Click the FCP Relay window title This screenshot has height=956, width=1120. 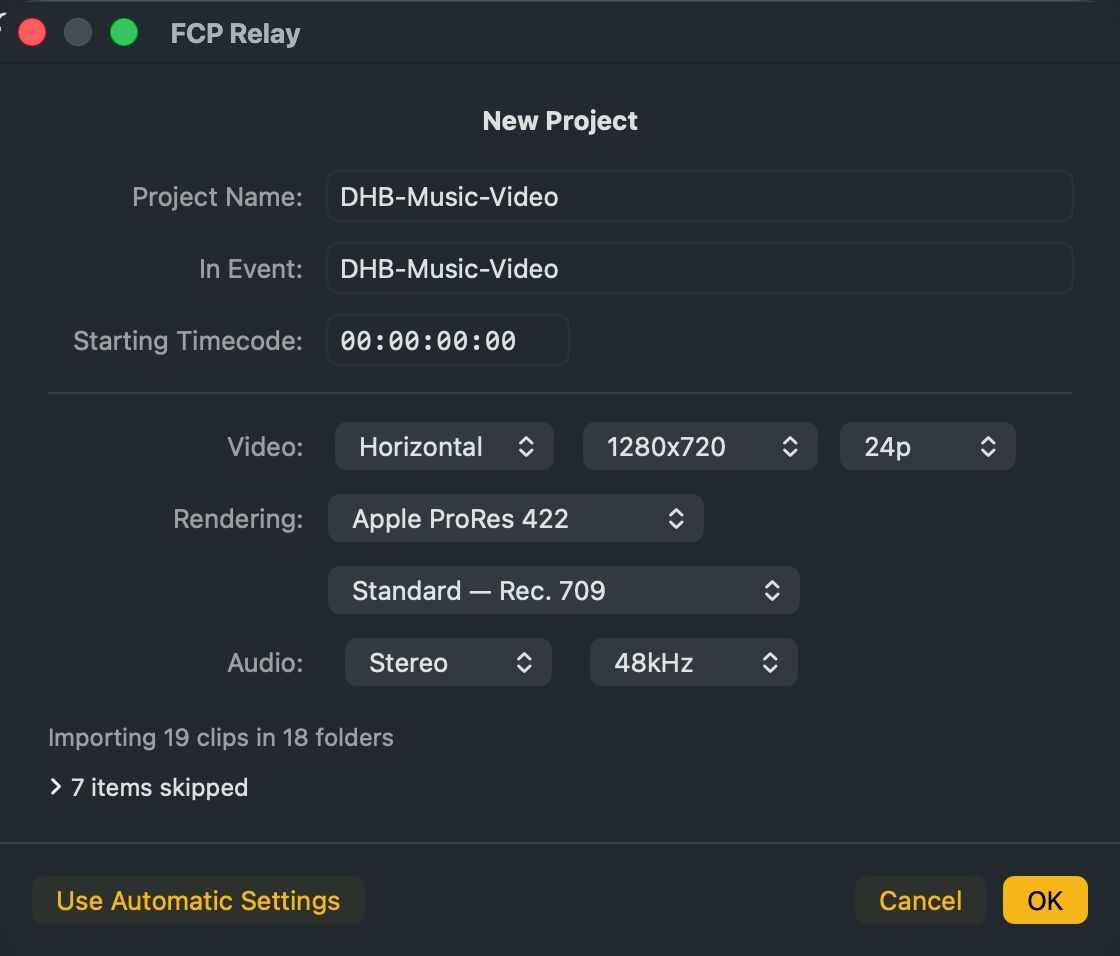coord(235,34)
